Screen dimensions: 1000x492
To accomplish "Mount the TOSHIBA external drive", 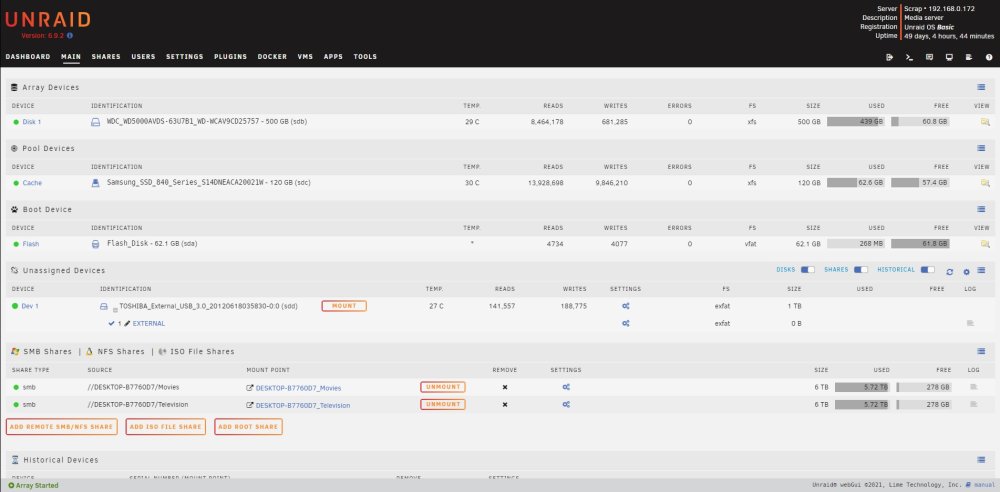I will [x=344, y=306].
